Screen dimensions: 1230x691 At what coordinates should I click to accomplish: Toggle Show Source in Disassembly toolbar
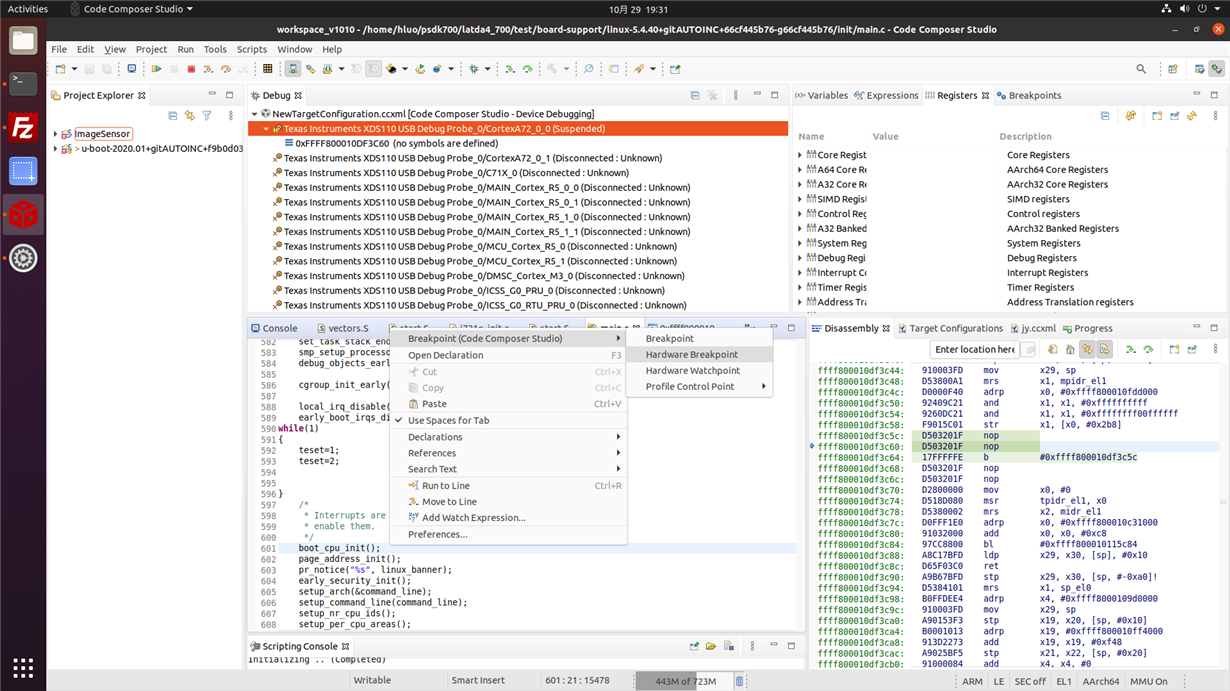(1104, 349)
